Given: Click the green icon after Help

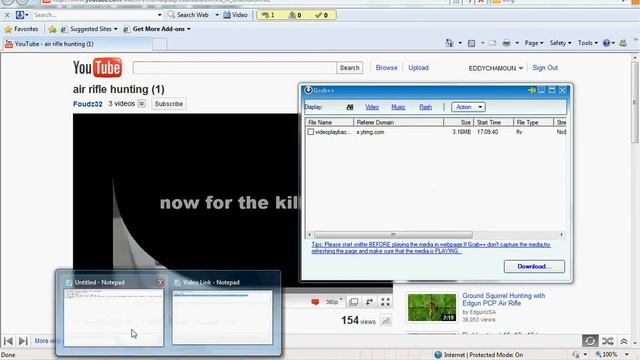Looking at the screenshot, I should (623, 43).
